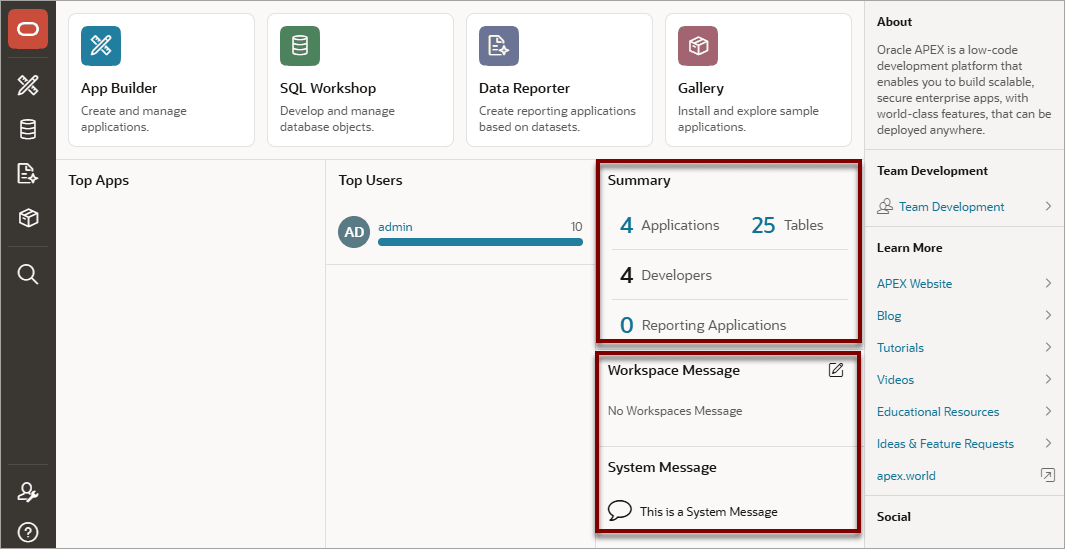Click chevron beside Educational Resources
This screenshot has width=1065, height=549.
pyautogui.click(x=1049, y=411)
